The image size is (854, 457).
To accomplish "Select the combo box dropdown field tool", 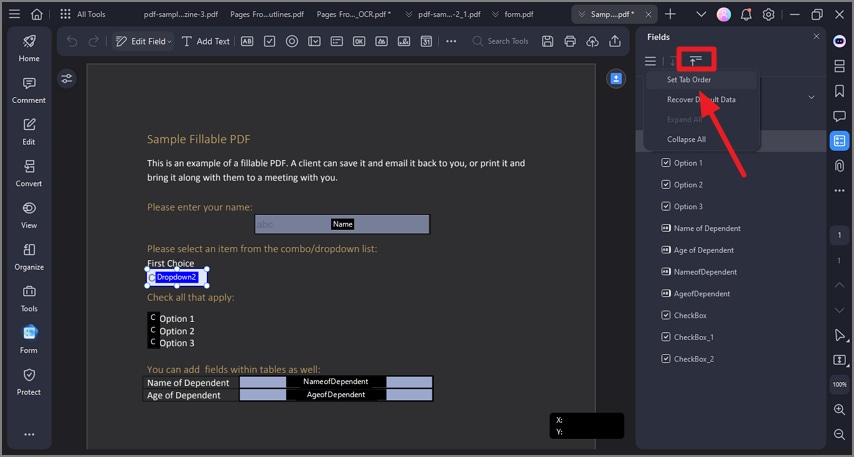I will click(x=314, y=41).
